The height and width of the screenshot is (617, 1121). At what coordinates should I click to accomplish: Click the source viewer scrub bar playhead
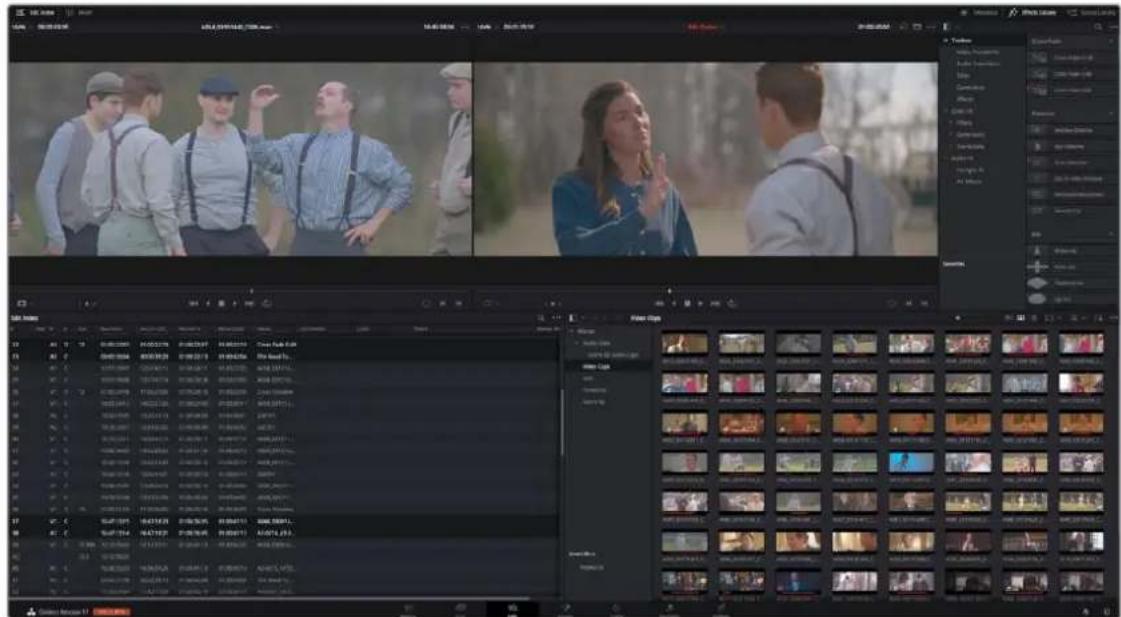coord(251,291)
